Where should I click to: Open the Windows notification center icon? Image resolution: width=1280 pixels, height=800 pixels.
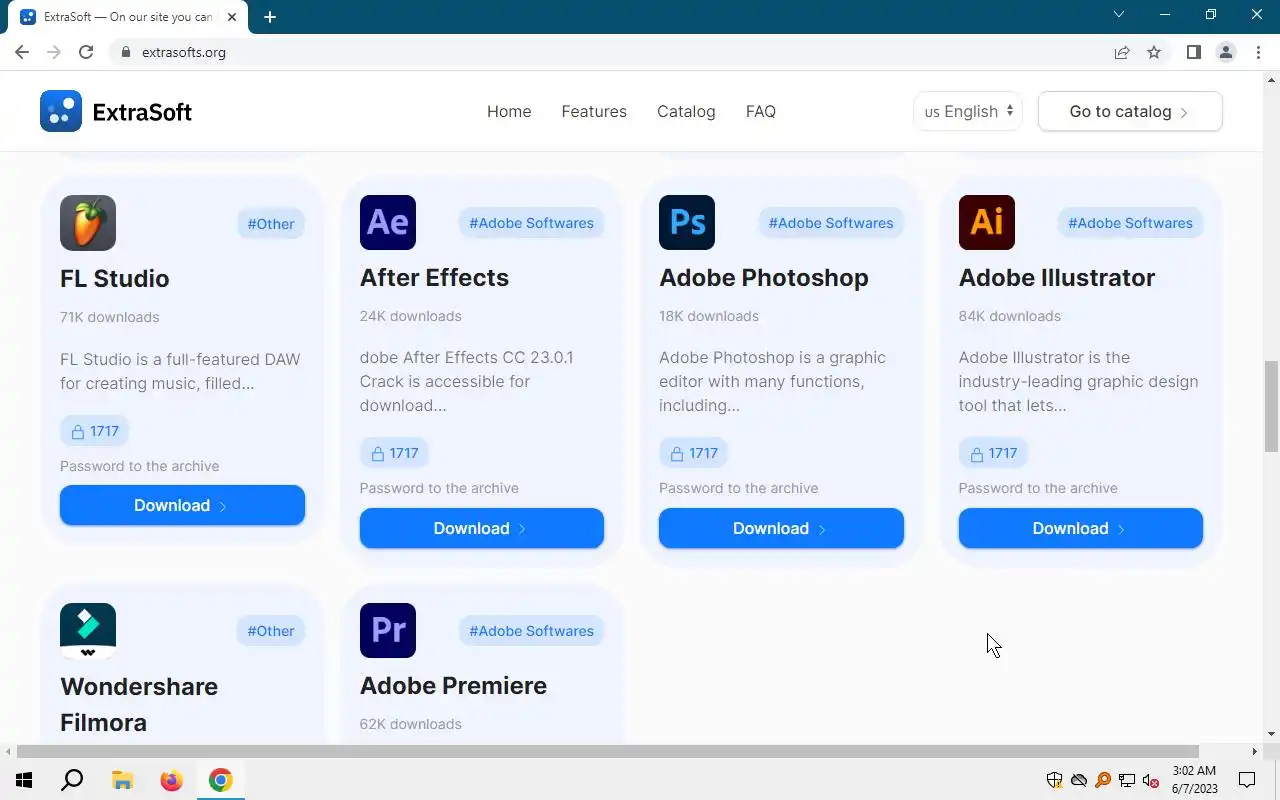point(1247,780)
